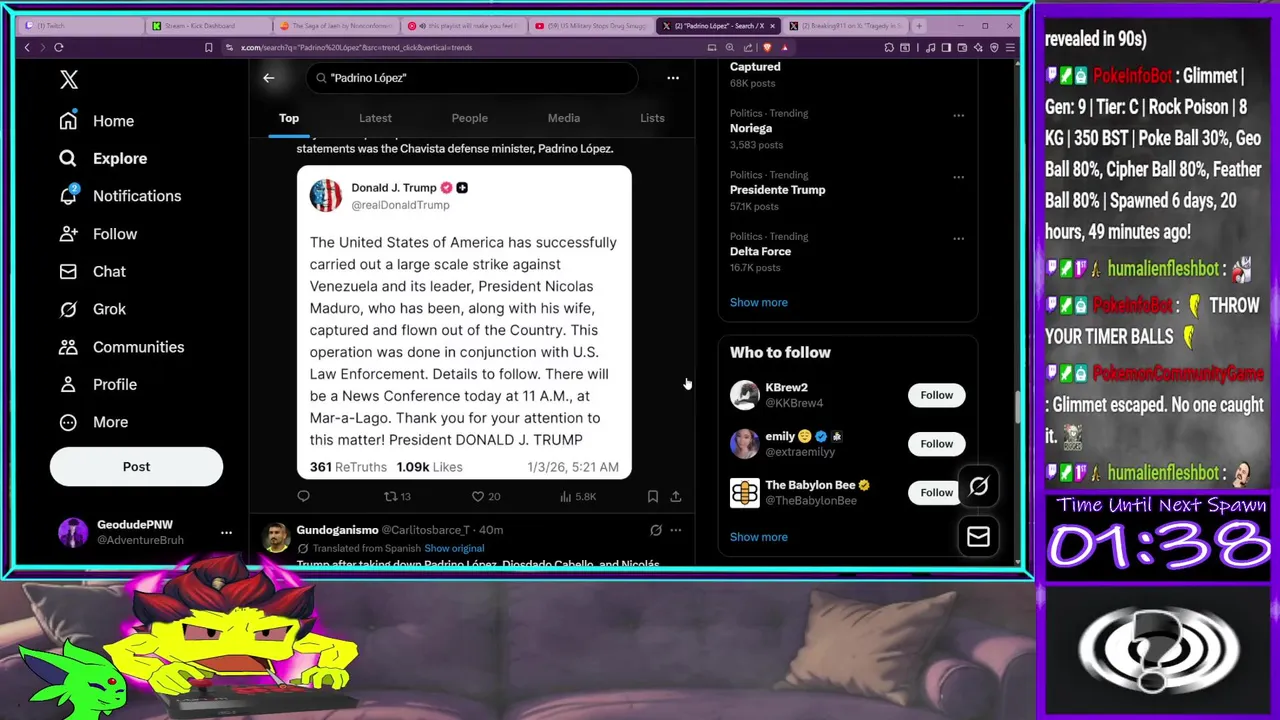Open options for Delta Force trend

(958, 239)
